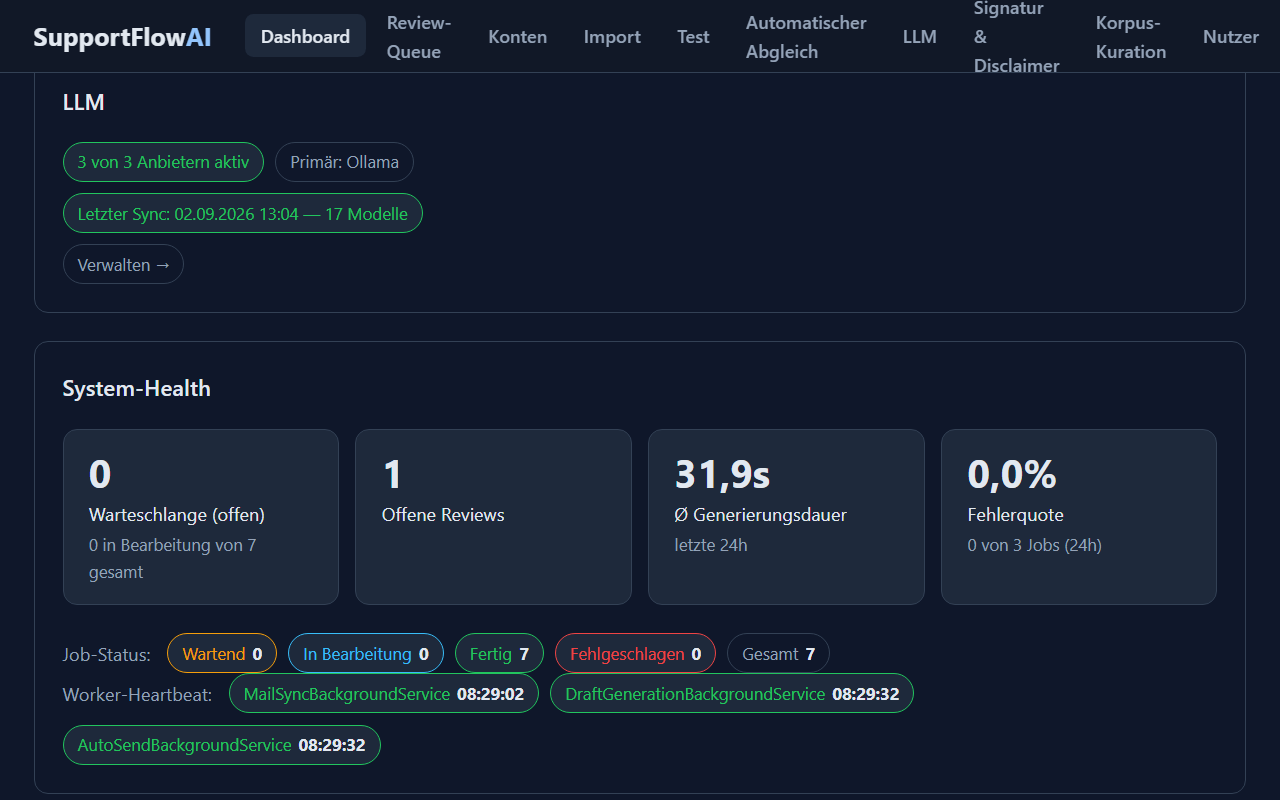Go to Review-Queue page
This screenshot has height=800, width=1280.
tap(419, 37)
